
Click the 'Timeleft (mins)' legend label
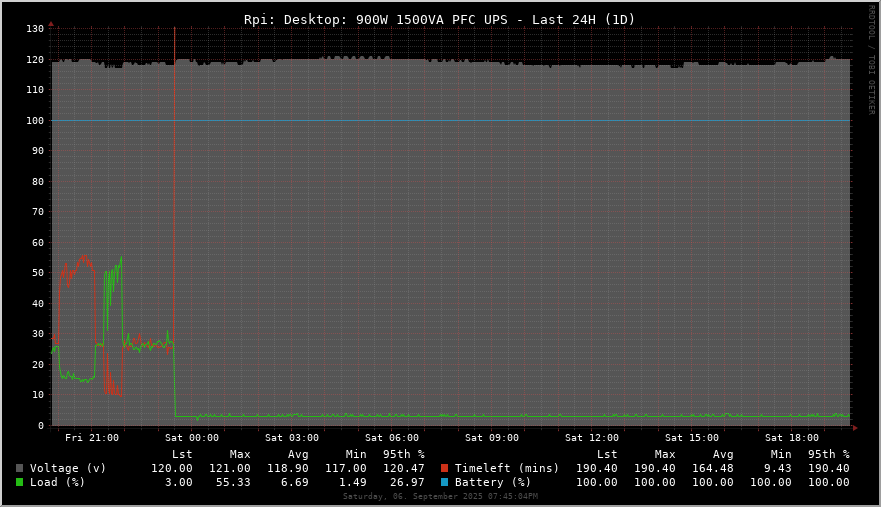(x=507, y=468)
